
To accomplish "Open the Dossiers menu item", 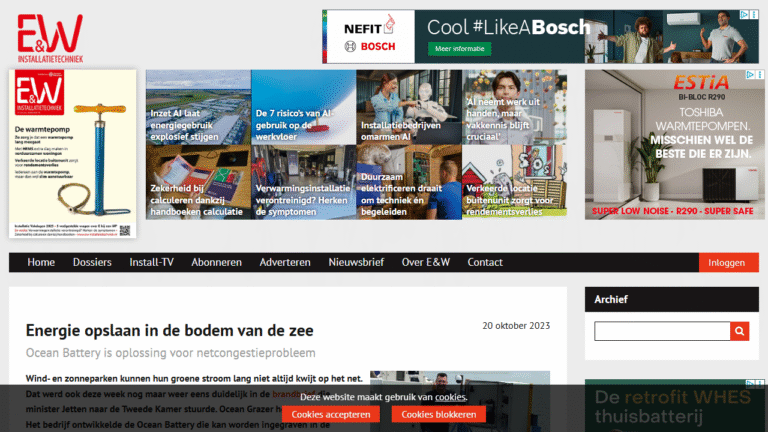I will [92, 262].
